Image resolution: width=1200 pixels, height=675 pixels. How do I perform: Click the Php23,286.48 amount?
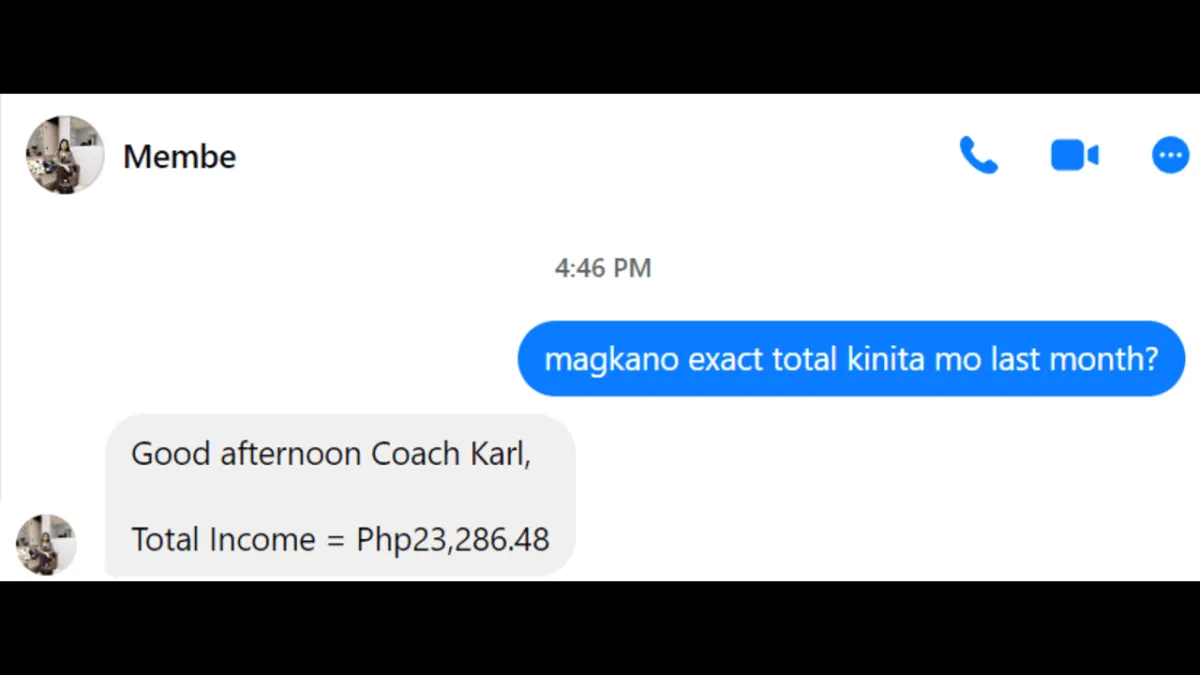453,540
